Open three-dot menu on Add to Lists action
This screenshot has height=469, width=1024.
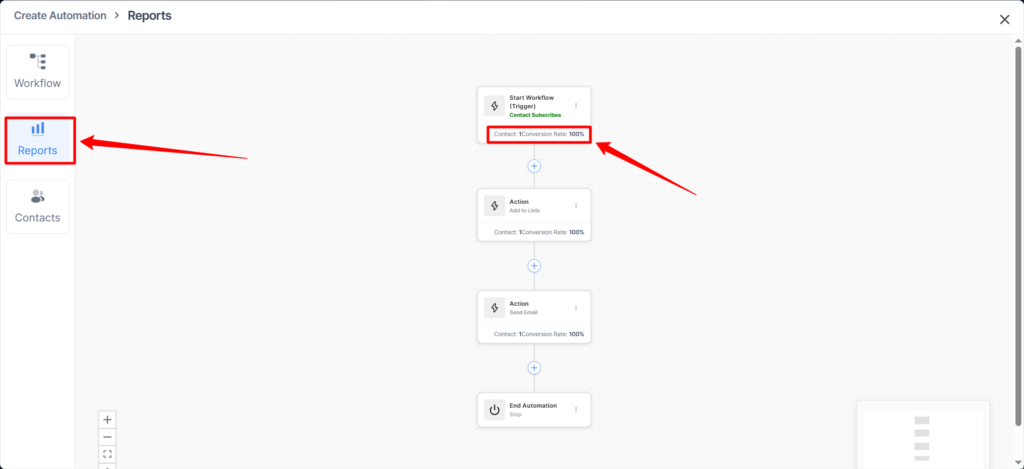[576, 206]
